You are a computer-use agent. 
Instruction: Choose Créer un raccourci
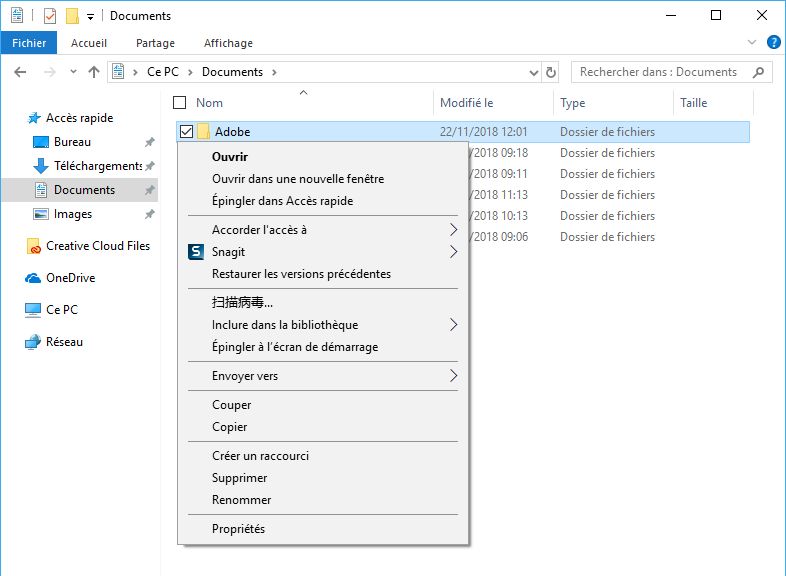[323, 456]
